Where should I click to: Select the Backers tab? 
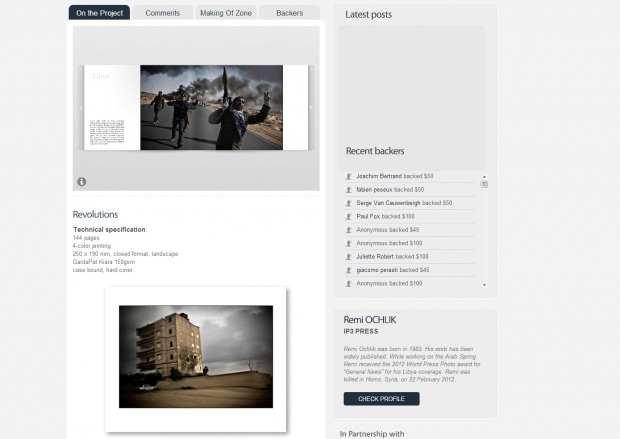coord(289,13)
